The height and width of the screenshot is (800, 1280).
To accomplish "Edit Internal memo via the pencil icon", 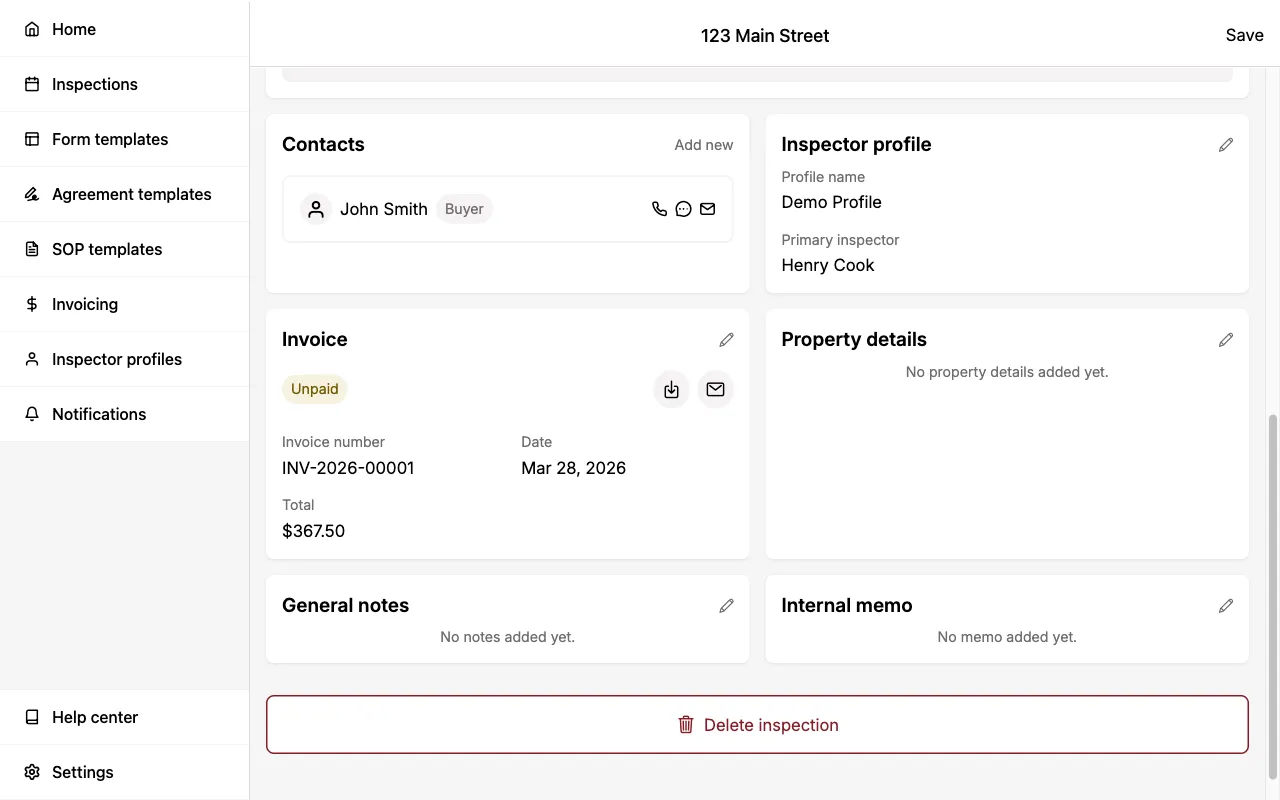I will tap(1226, 605).
